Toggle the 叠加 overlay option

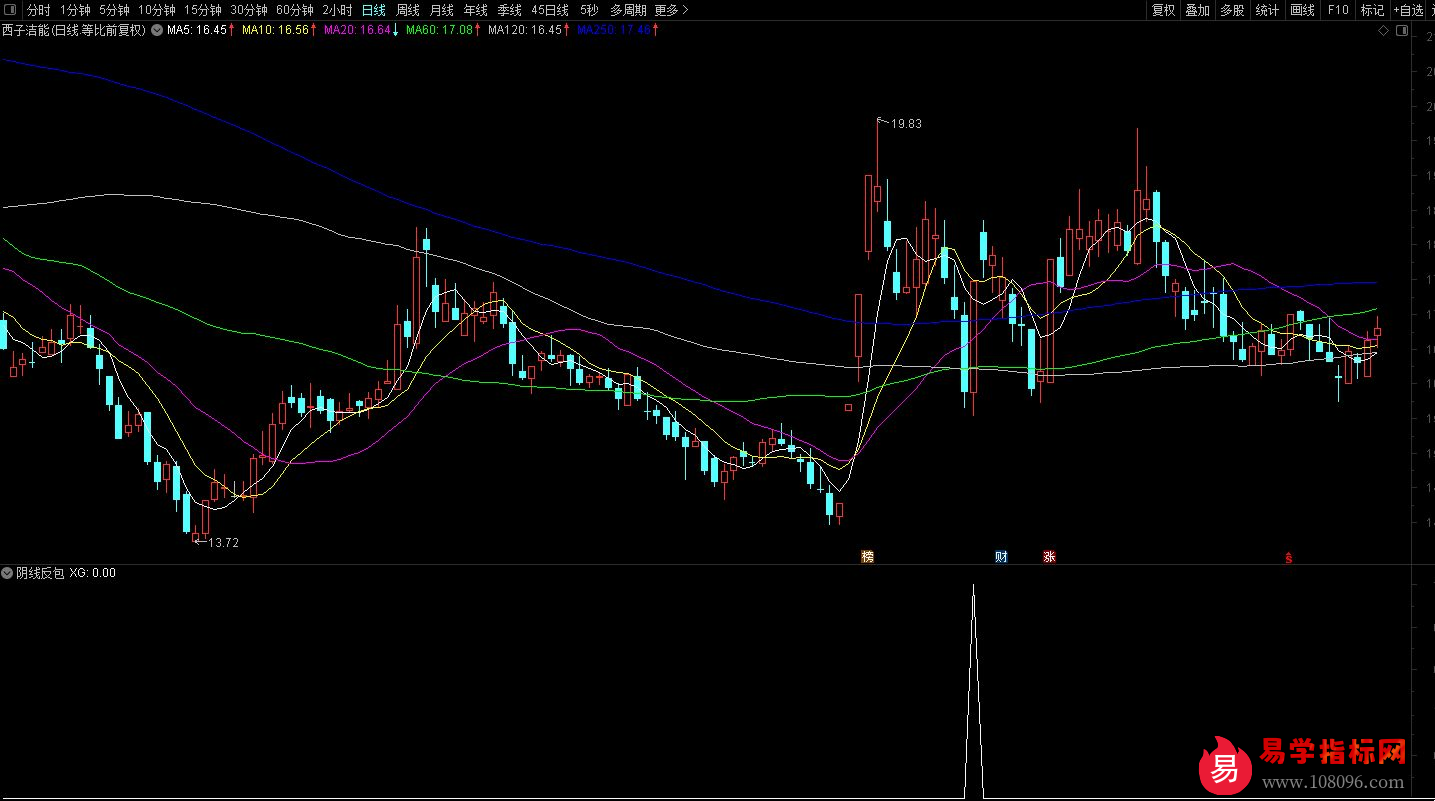[x=1197, y=10]
